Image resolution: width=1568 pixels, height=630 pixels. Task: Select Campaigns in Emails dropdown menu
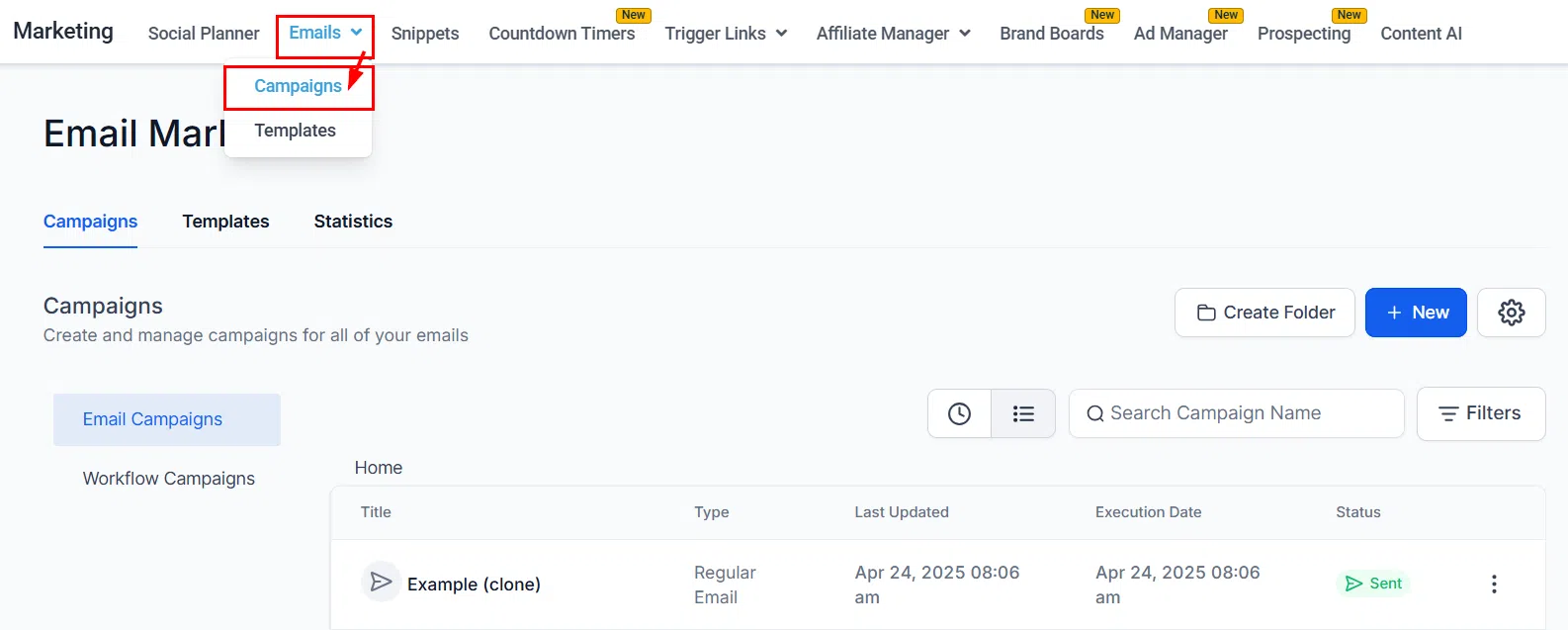[x=298, y=86]
